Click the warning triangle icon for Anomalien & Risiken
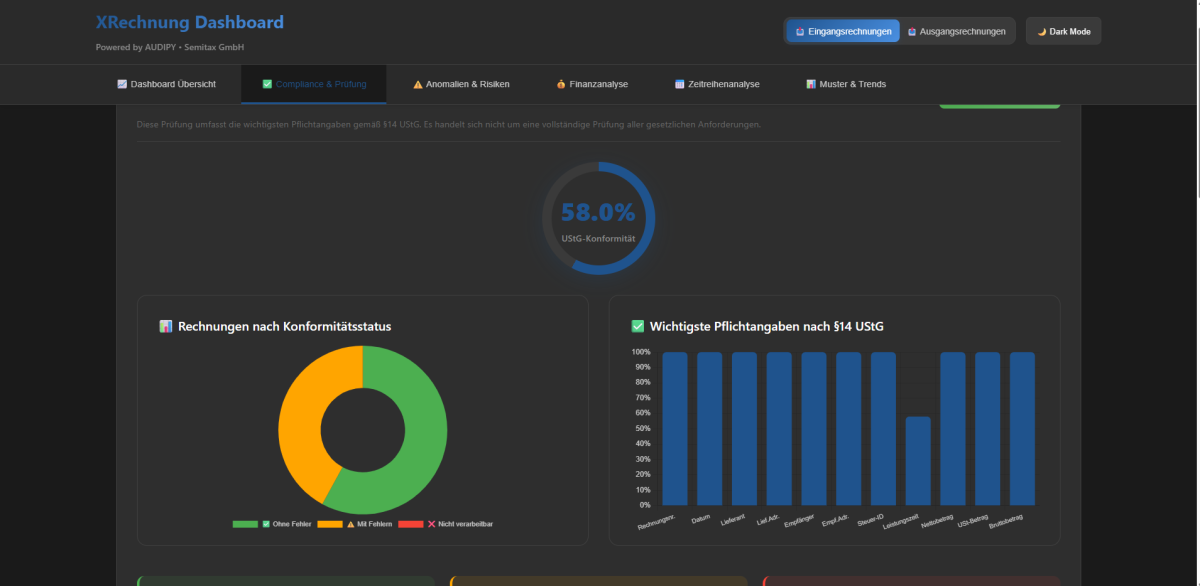1200x586 pixels. click(x=418, y=84)
